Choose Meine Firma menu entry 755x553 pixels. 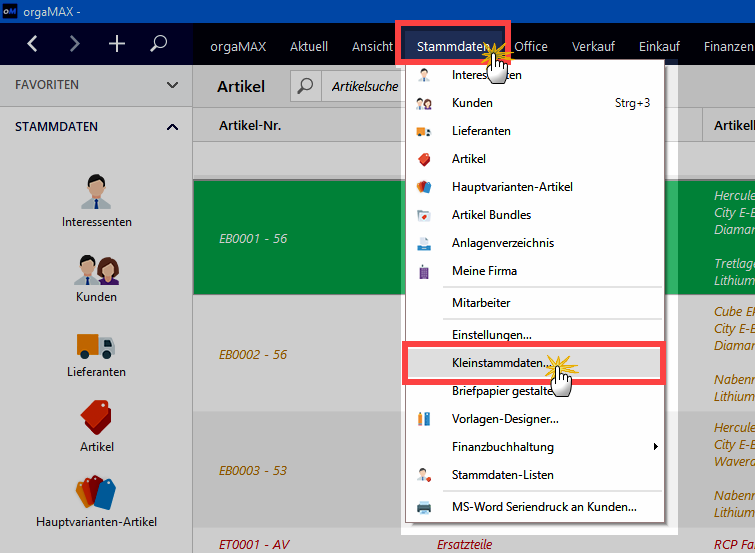click(534, 271)
